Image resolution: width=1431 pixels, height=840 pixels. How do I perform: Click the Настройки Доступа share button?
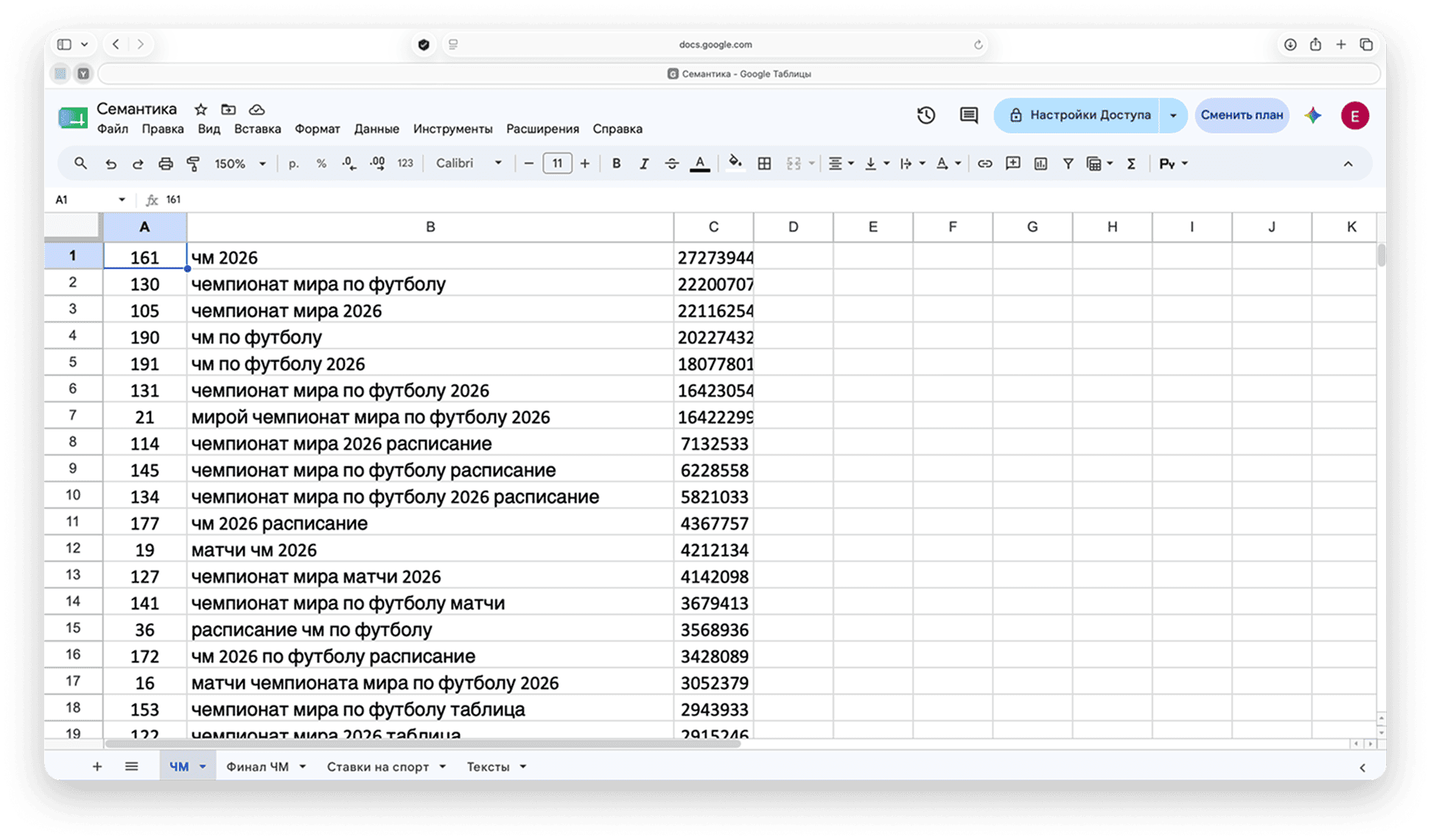1077,115
